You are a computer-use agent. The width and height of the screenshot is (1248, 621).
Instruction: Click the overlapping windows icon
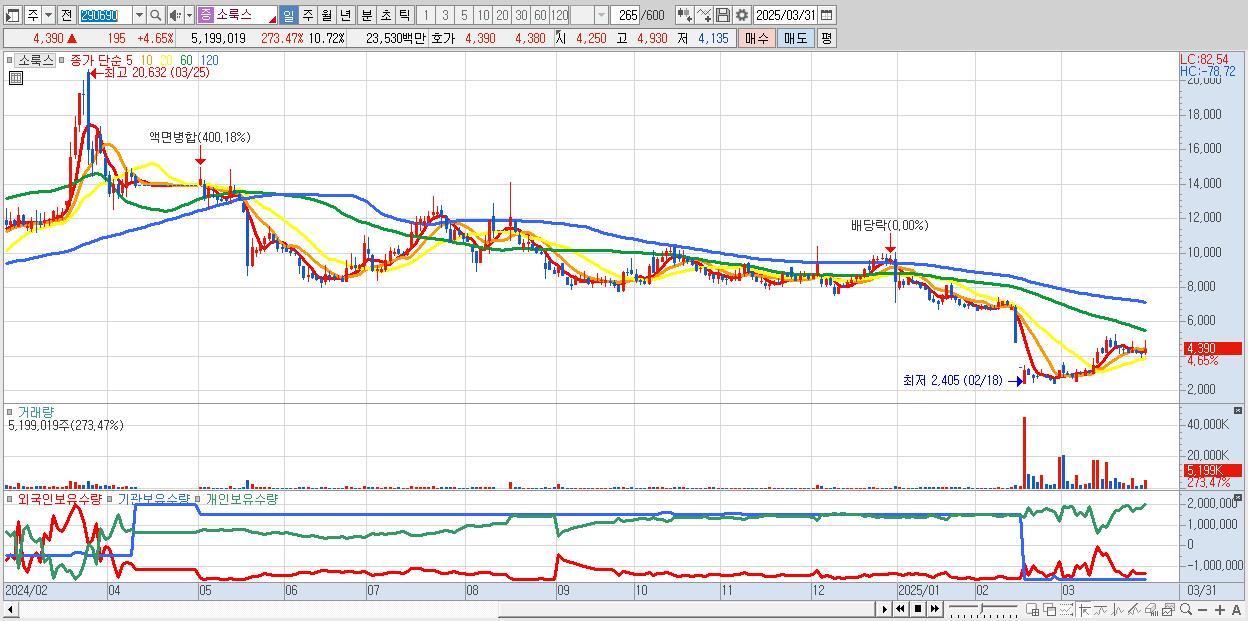(x=1050, y=610)
